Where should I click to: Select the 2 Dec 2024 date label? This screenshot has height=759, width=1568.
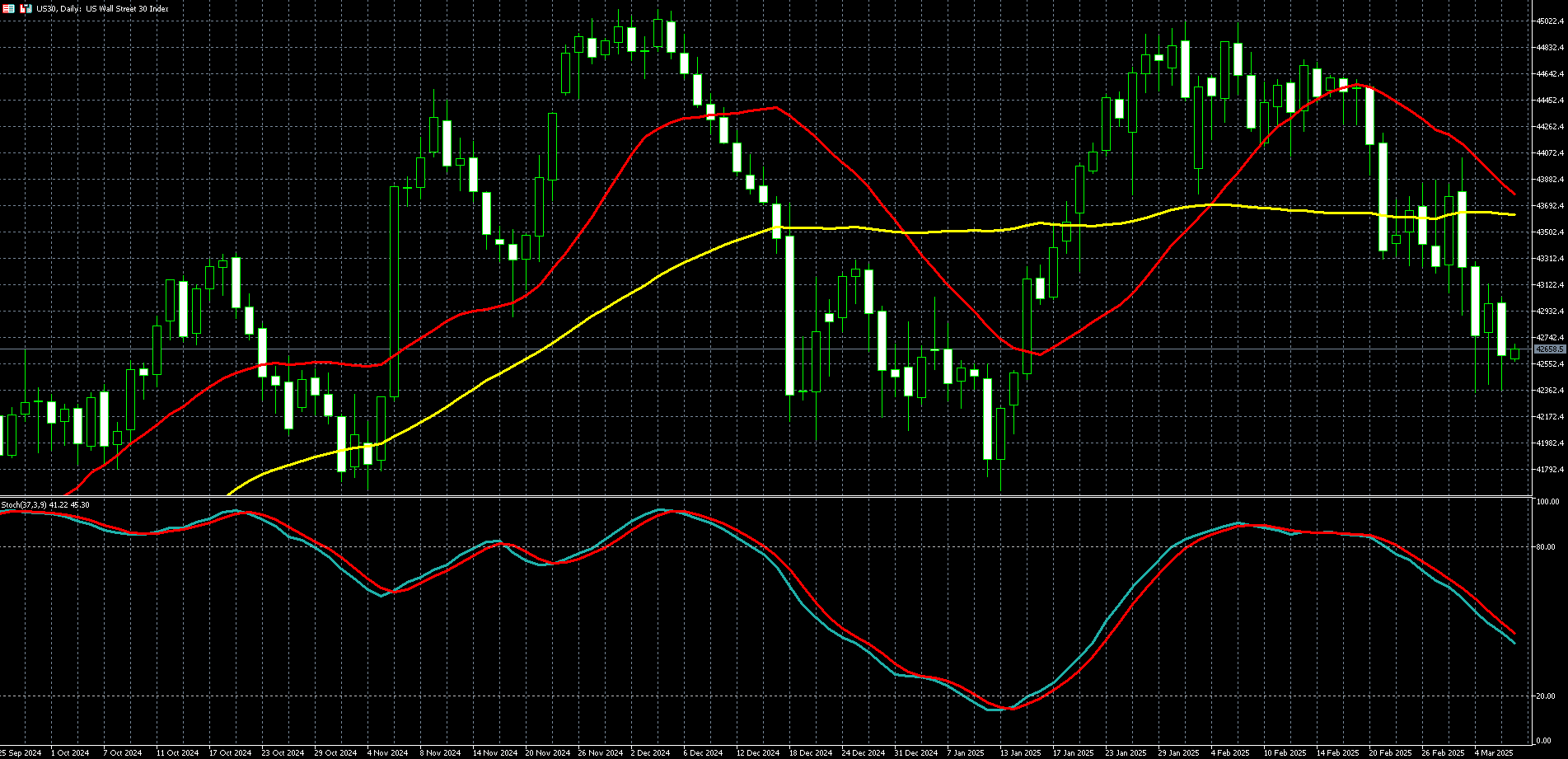649,752
